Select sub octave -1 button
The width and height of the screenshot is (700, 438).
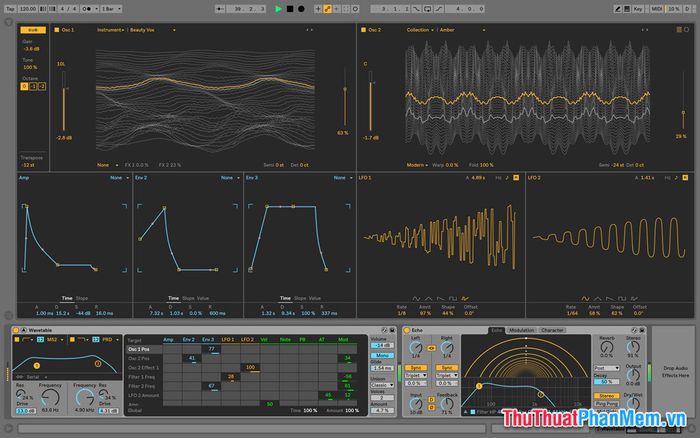[x=33, y=86]
